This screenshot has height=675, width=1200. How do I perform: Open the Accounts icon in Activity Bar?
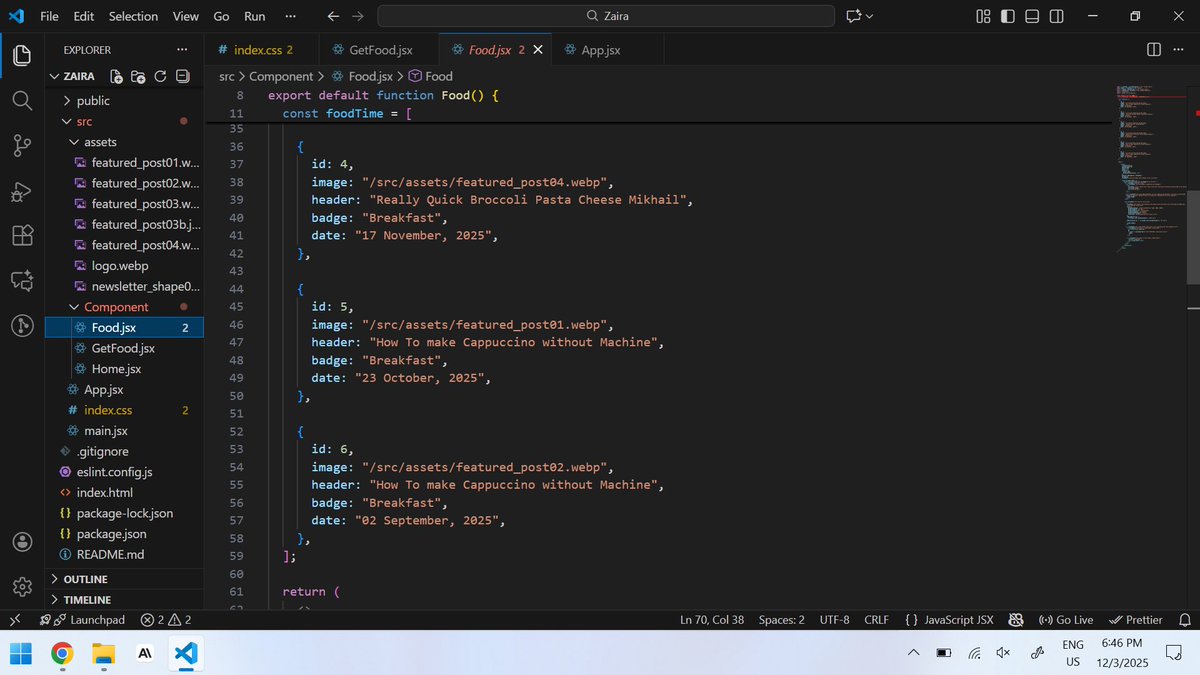(21, 541)
